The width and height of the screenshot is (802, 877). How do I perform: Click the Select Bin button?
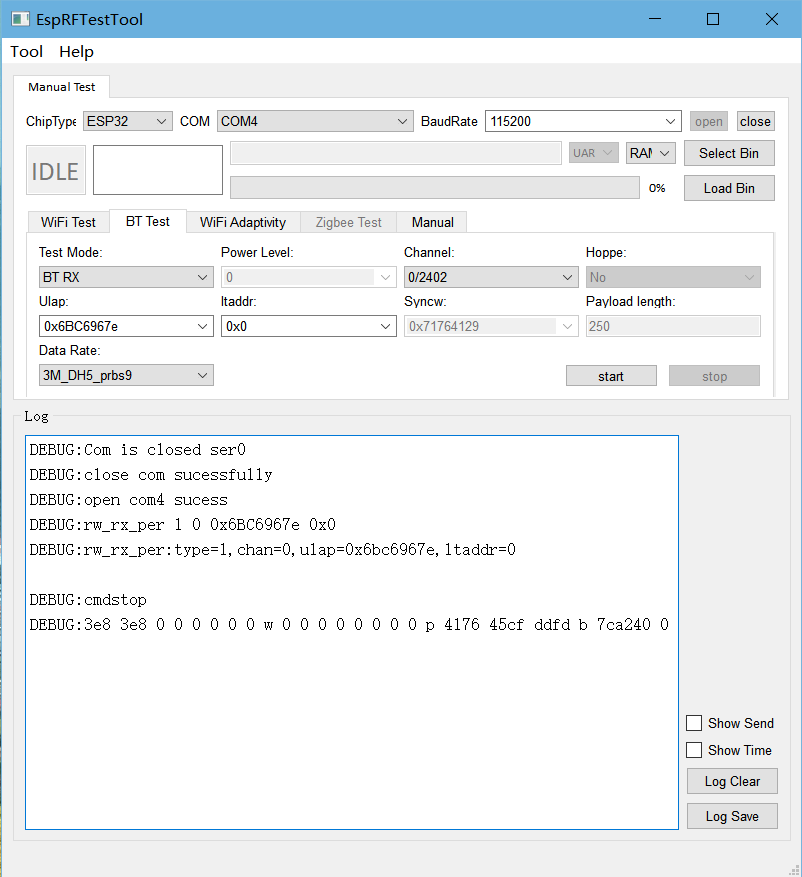728,153
